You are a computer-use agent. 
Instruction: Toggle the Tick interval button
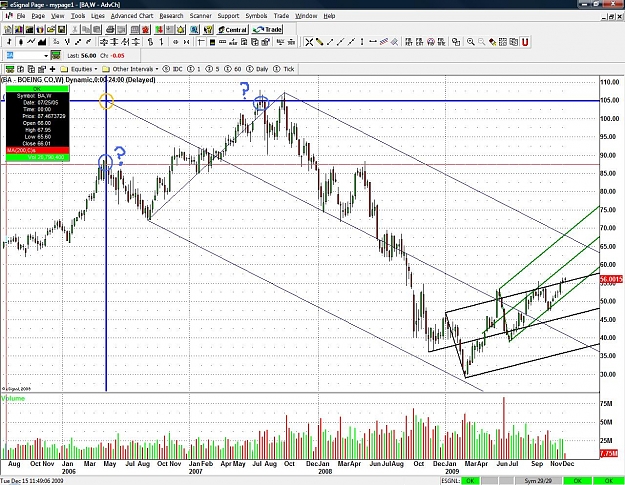tap(284, 69)
